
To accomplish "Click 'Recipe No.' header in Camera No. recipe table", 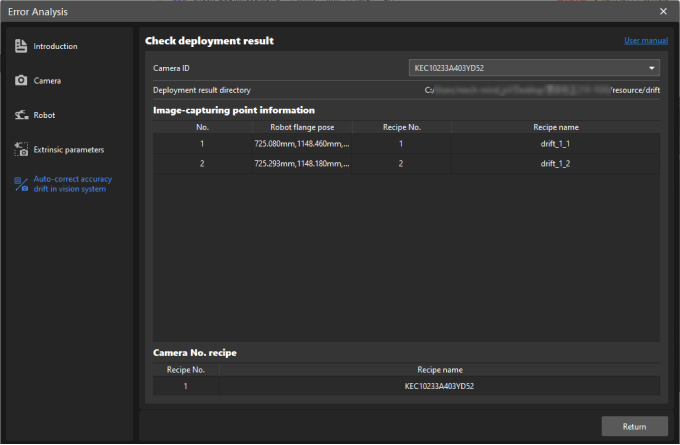I will (186, 370).
